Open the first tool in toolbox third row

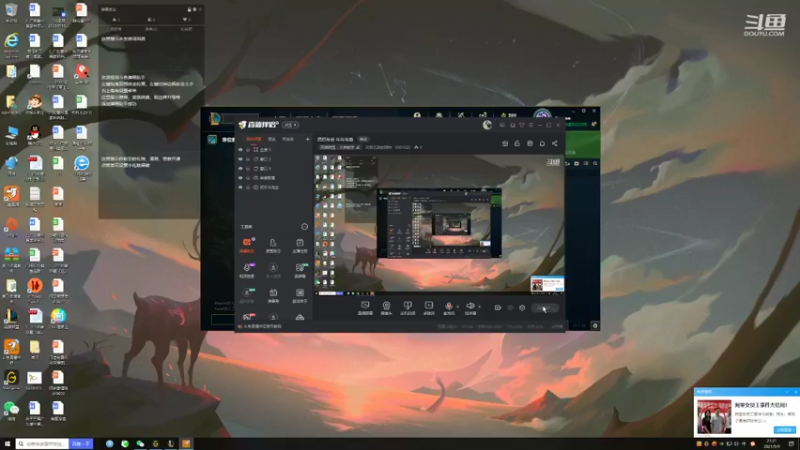pyautogui.click(x=247, y=295)
